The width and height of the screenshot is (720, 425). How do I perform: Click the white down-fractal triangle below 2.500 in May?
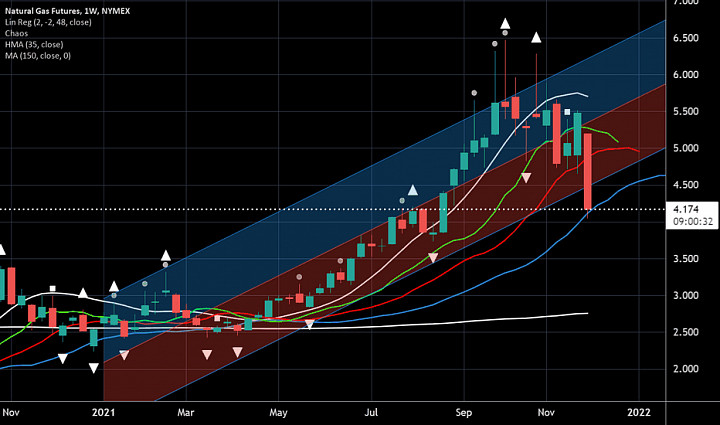pos(309,325)
